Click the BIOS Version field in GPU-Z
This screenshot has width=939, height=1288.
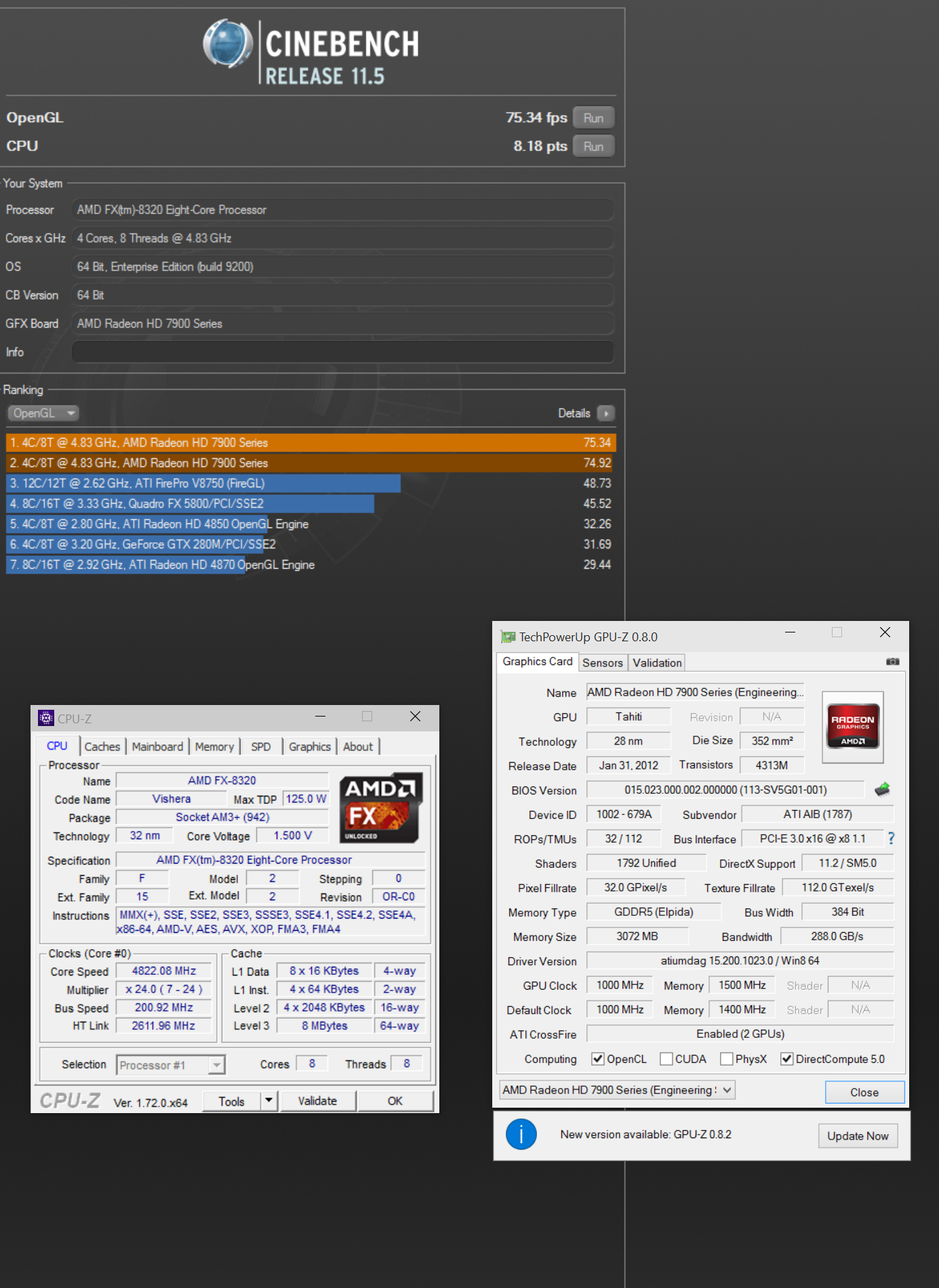[725, 790]
